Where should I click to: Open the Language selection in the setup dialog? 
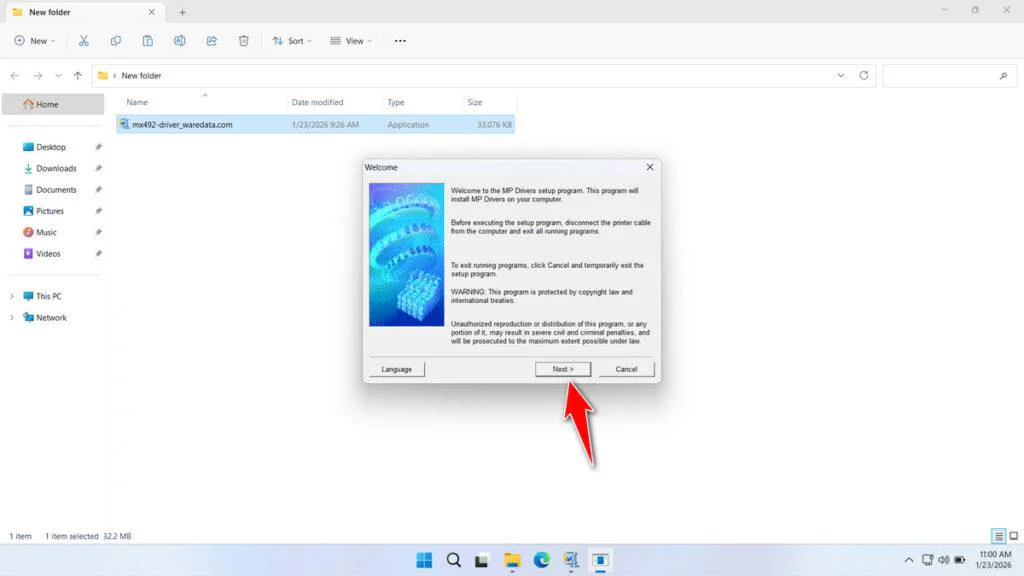coord(396,368)
